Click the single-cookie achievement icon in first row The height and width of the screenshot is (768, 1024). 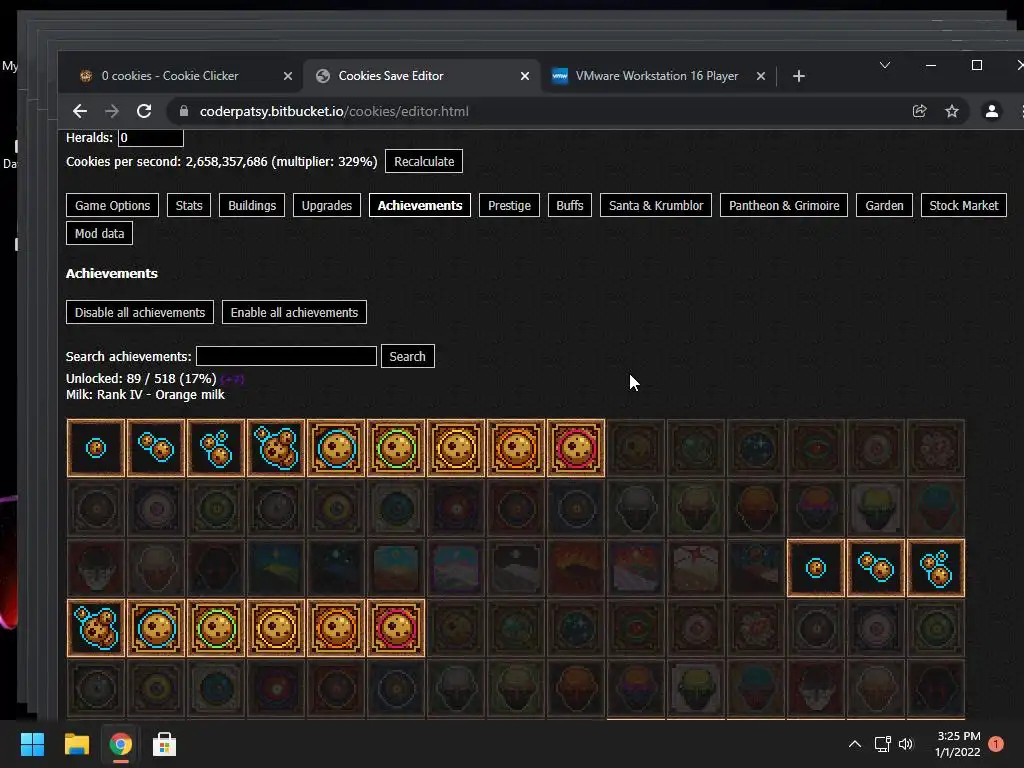(x=96, y=448)
